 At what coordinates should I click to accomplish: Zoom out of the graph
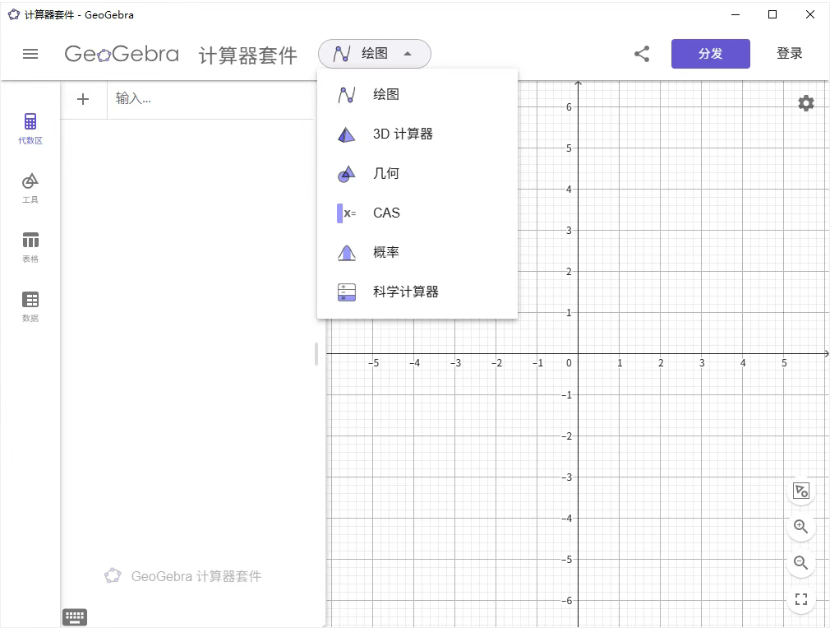801,563
